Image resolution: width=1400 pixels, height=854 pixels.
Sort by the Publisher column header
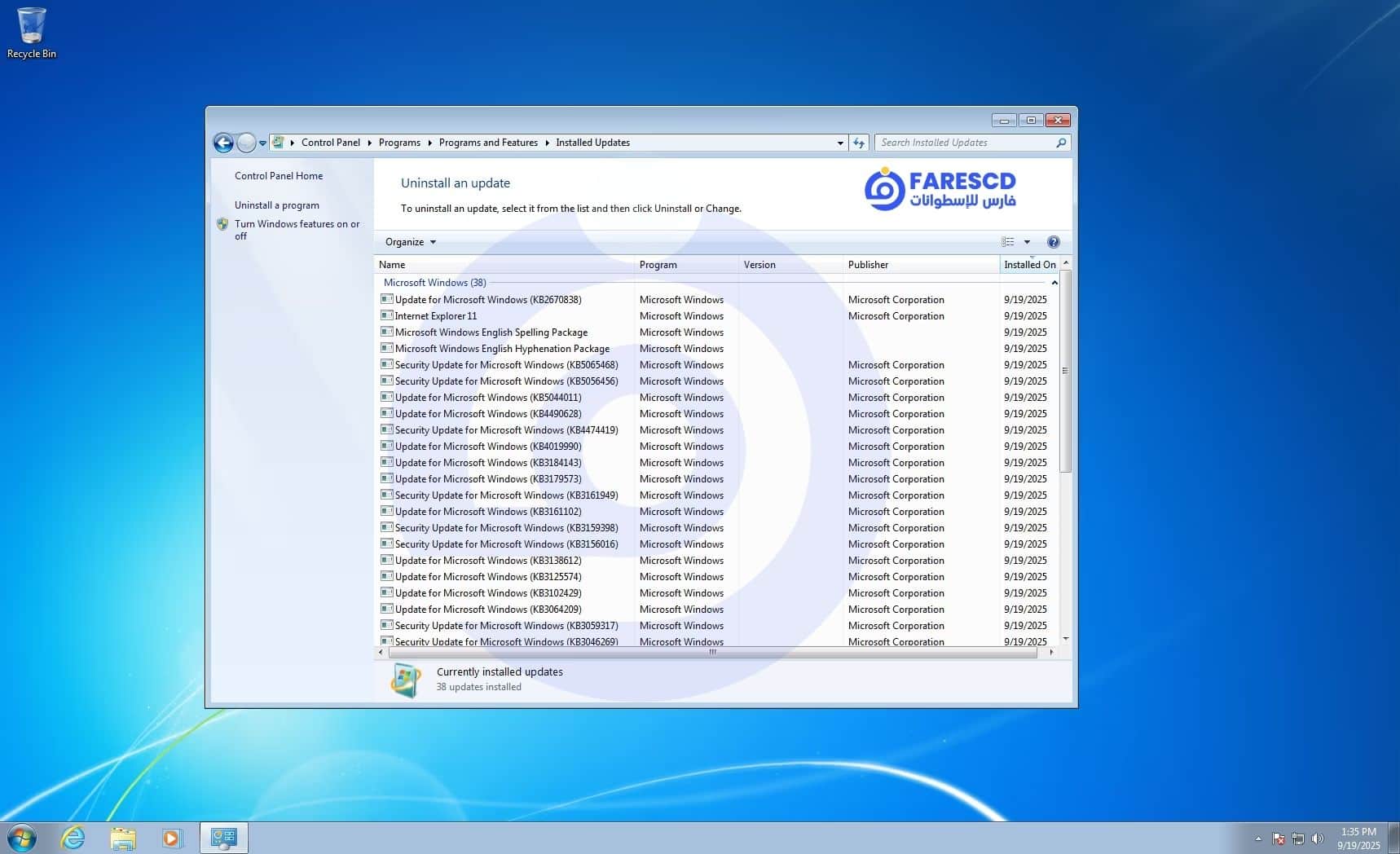(922, 265)
